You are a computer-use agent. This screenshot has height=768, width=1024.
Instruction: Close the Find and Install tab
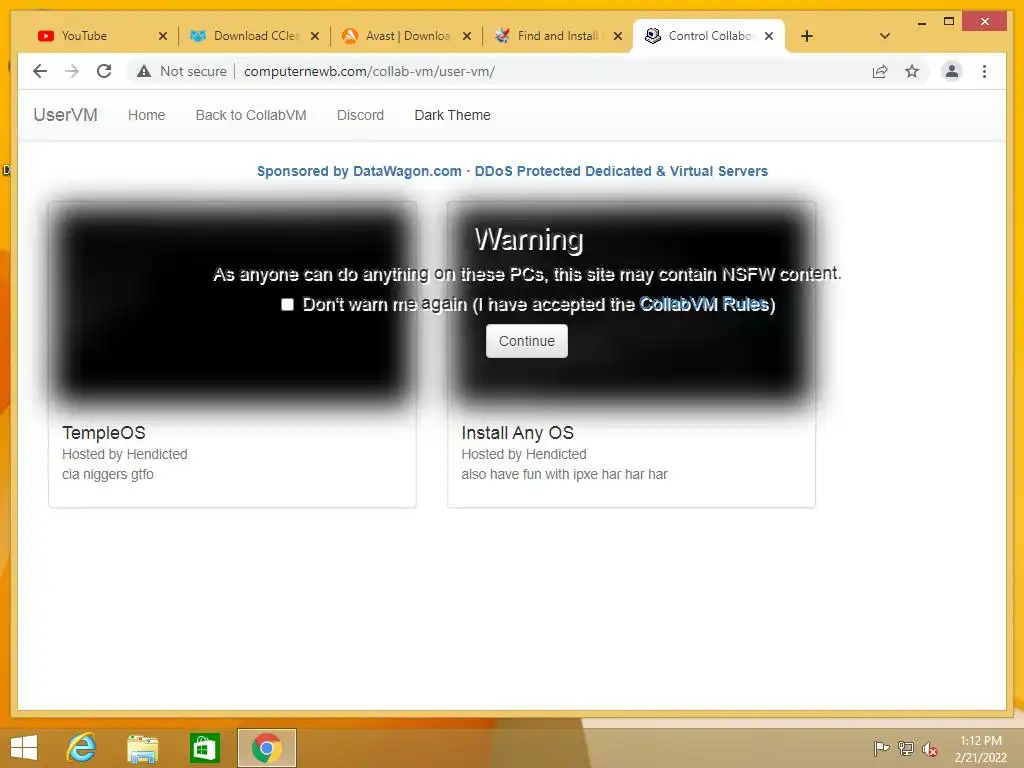point(618,36)
